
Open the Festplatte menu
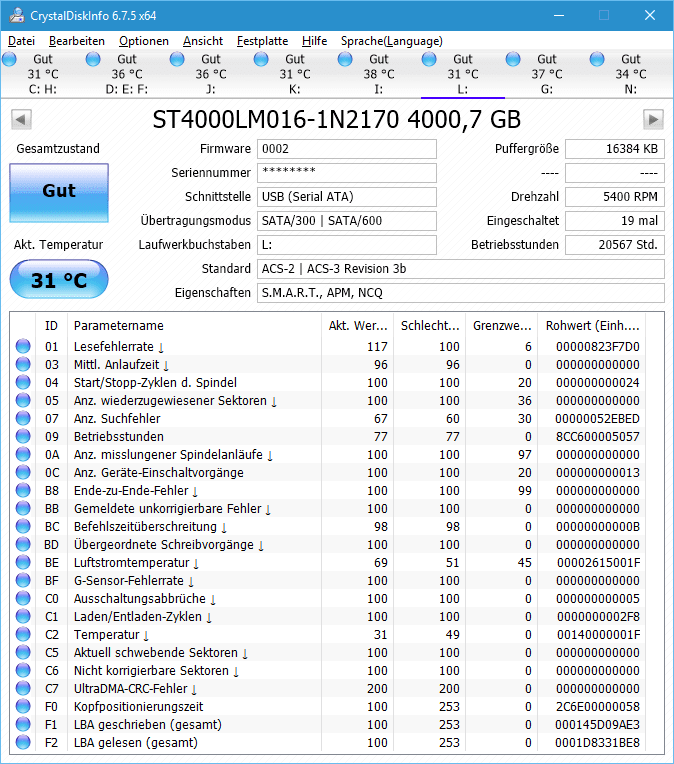coord(262,41)
